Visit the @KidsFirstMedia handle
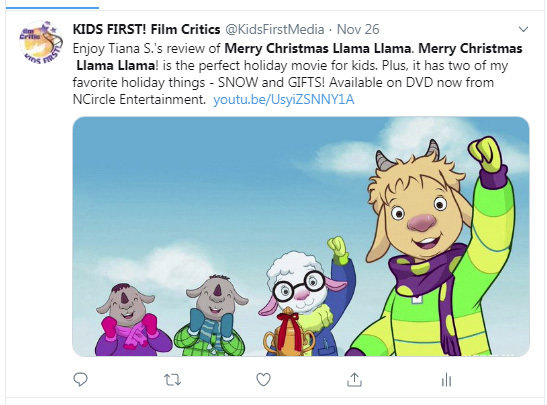The height and width of the screenshot is (405, 547). (275, 29)
